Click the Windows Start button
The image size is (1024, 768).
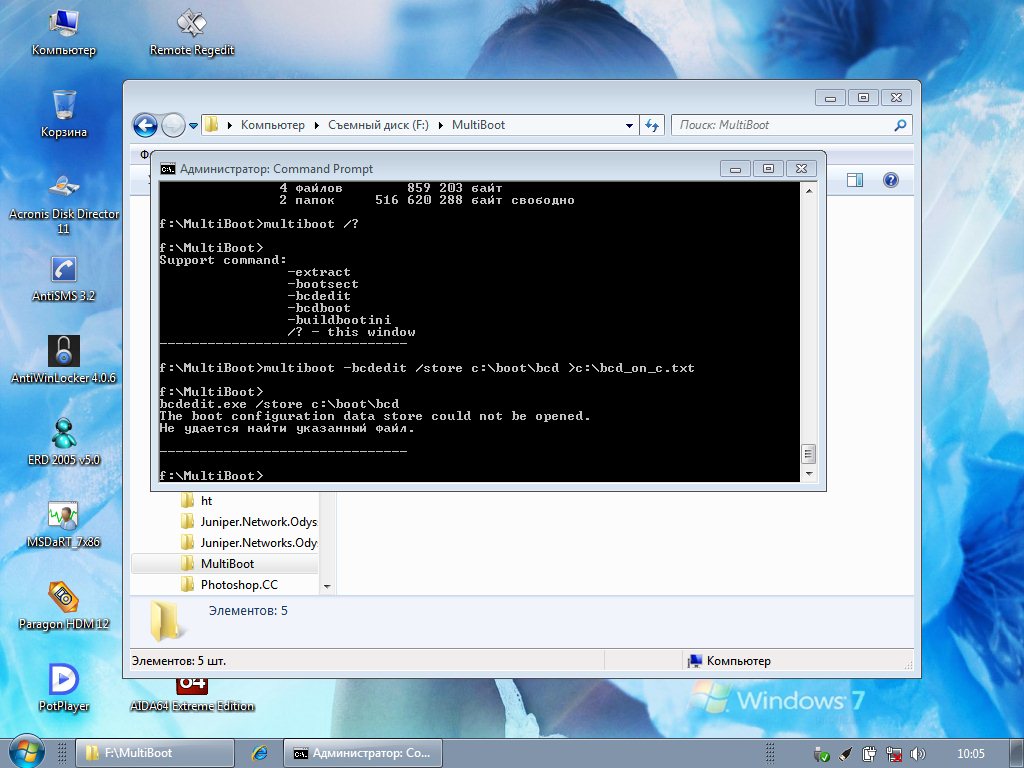tap(27, 752)
